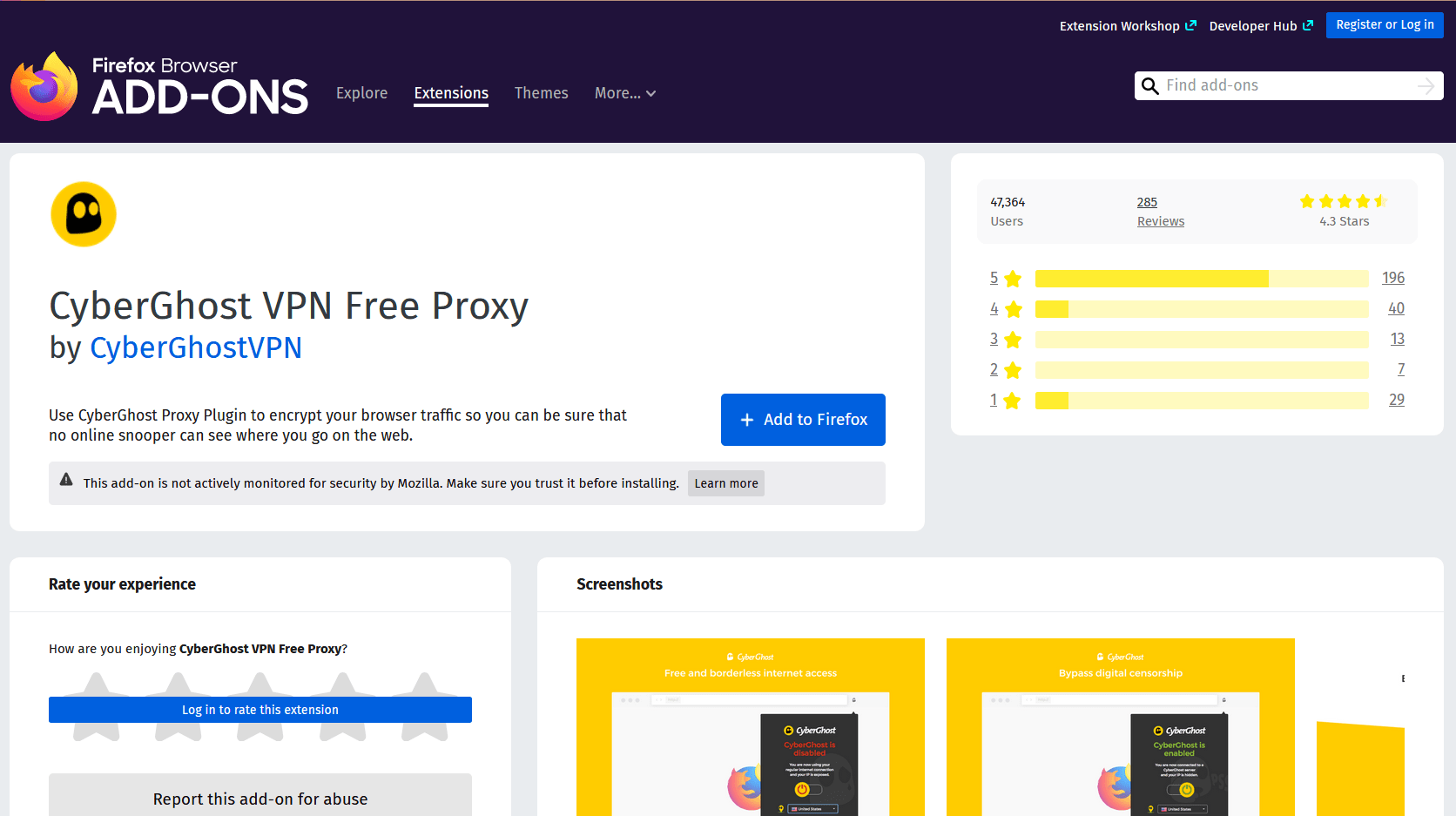1456x816 pixels.
Task: Click Register or Log in button
Action: (1385, 25)
